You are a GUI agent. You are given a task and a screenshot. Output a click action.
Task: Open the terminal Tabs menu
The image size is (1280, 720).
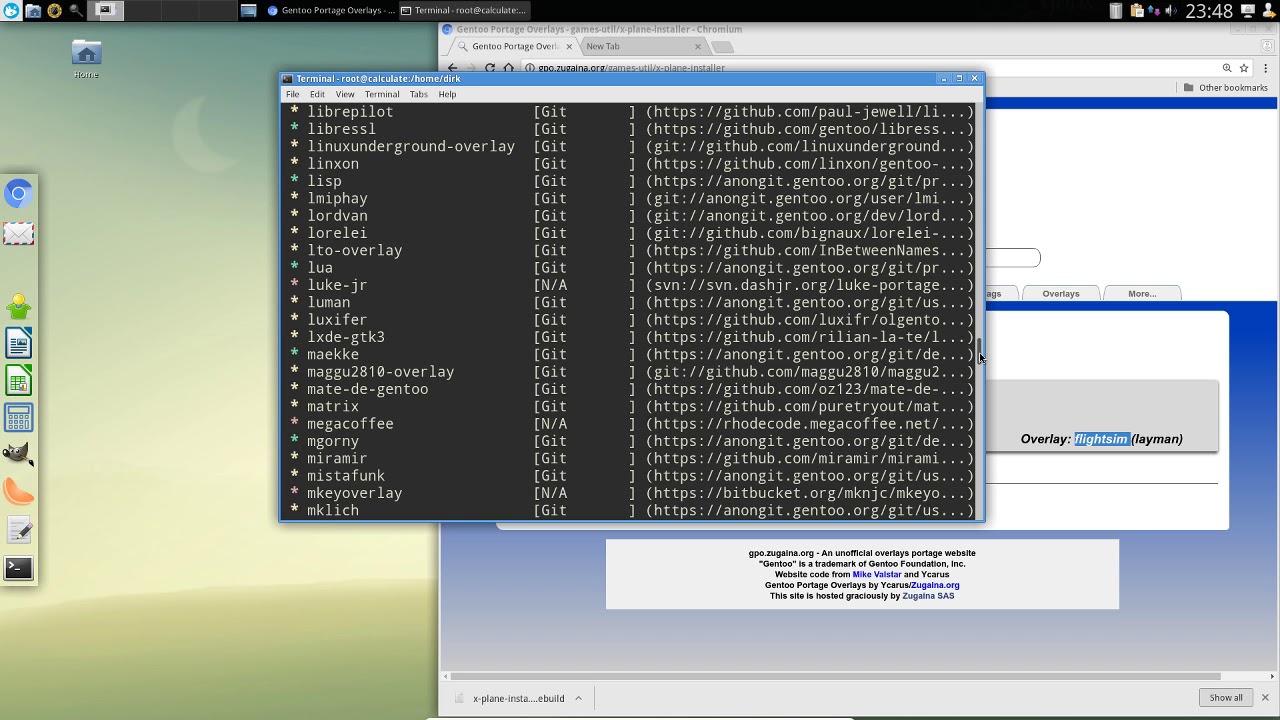tap(418, 94)
